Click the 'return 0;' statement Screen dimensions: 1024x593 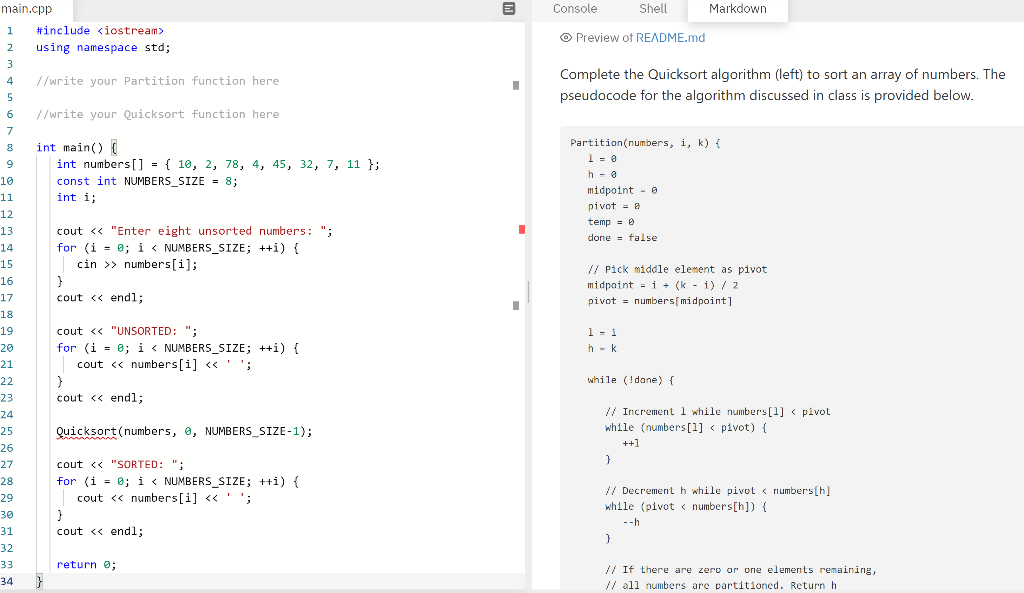coord(86,565)
